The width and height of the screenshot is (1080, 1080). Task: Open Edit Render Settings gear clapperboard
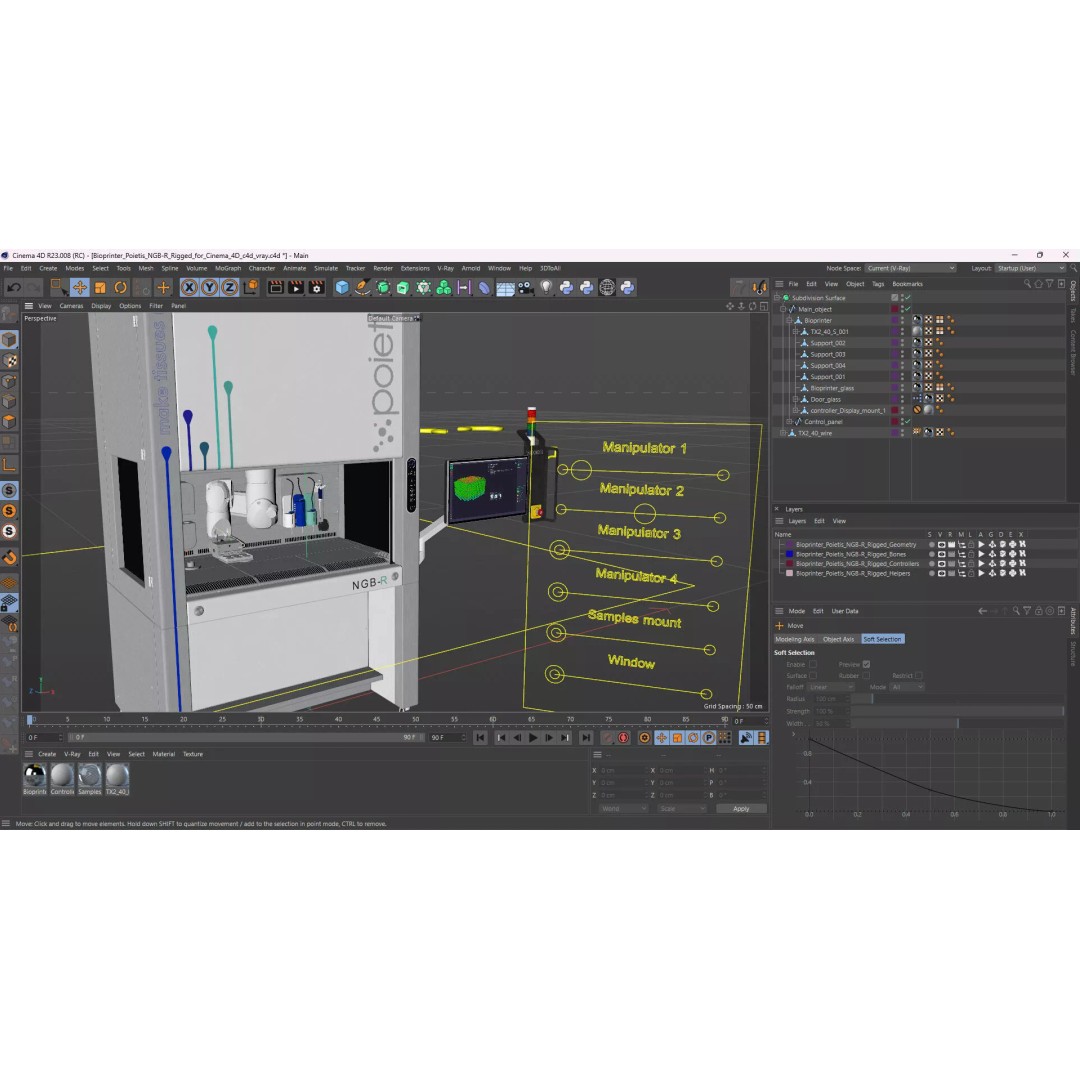click(316, 288)
